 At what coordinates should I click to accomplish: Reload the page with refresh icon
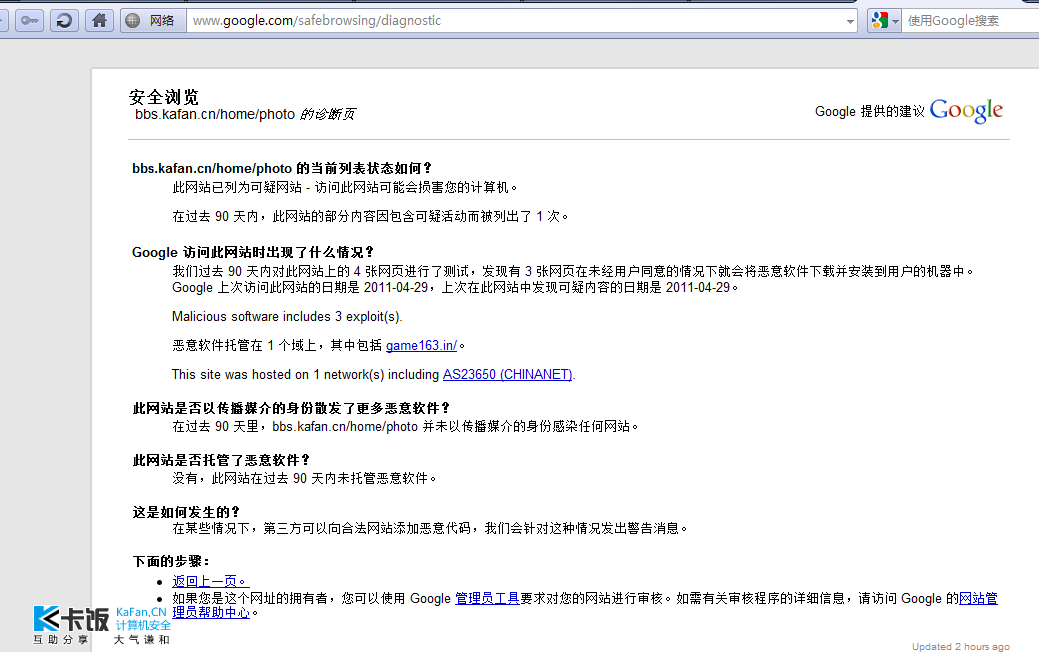[x=64, y=21]
